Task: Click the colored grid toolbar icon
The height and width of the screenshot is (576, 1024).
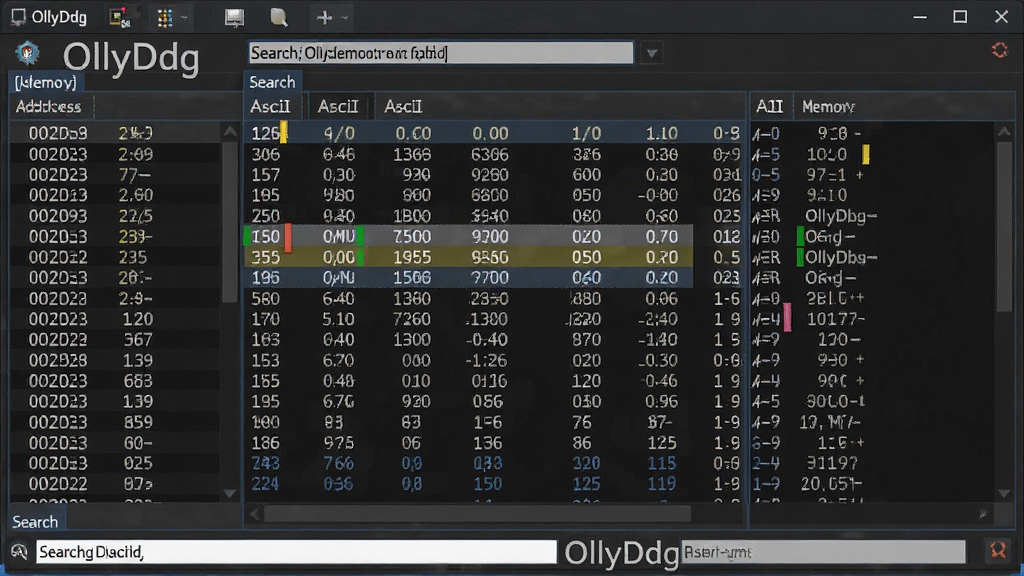Action: tap(165, 18)
